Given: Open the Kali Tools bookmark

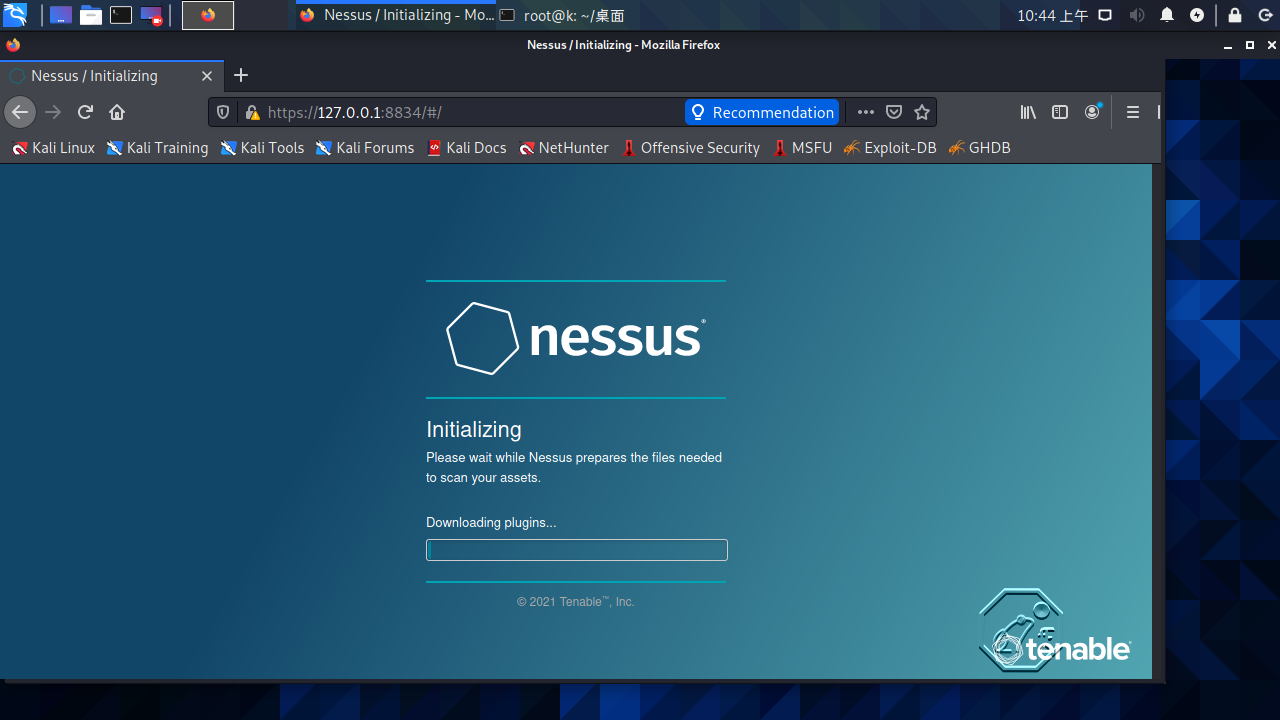Looking at the screenshot, I should pos(262,148).
